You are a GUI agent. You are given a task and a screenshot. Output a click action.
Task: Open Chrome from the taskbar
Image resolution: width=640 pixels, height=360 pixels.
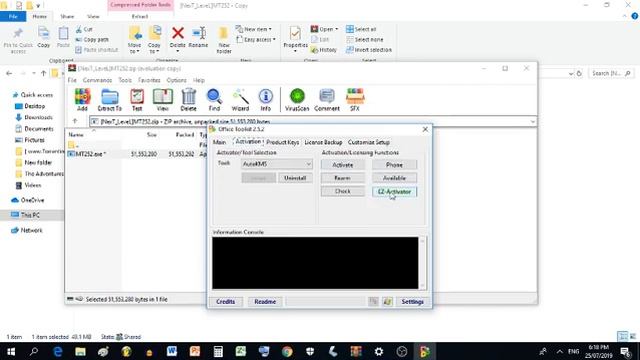click(x=287, y=351)
